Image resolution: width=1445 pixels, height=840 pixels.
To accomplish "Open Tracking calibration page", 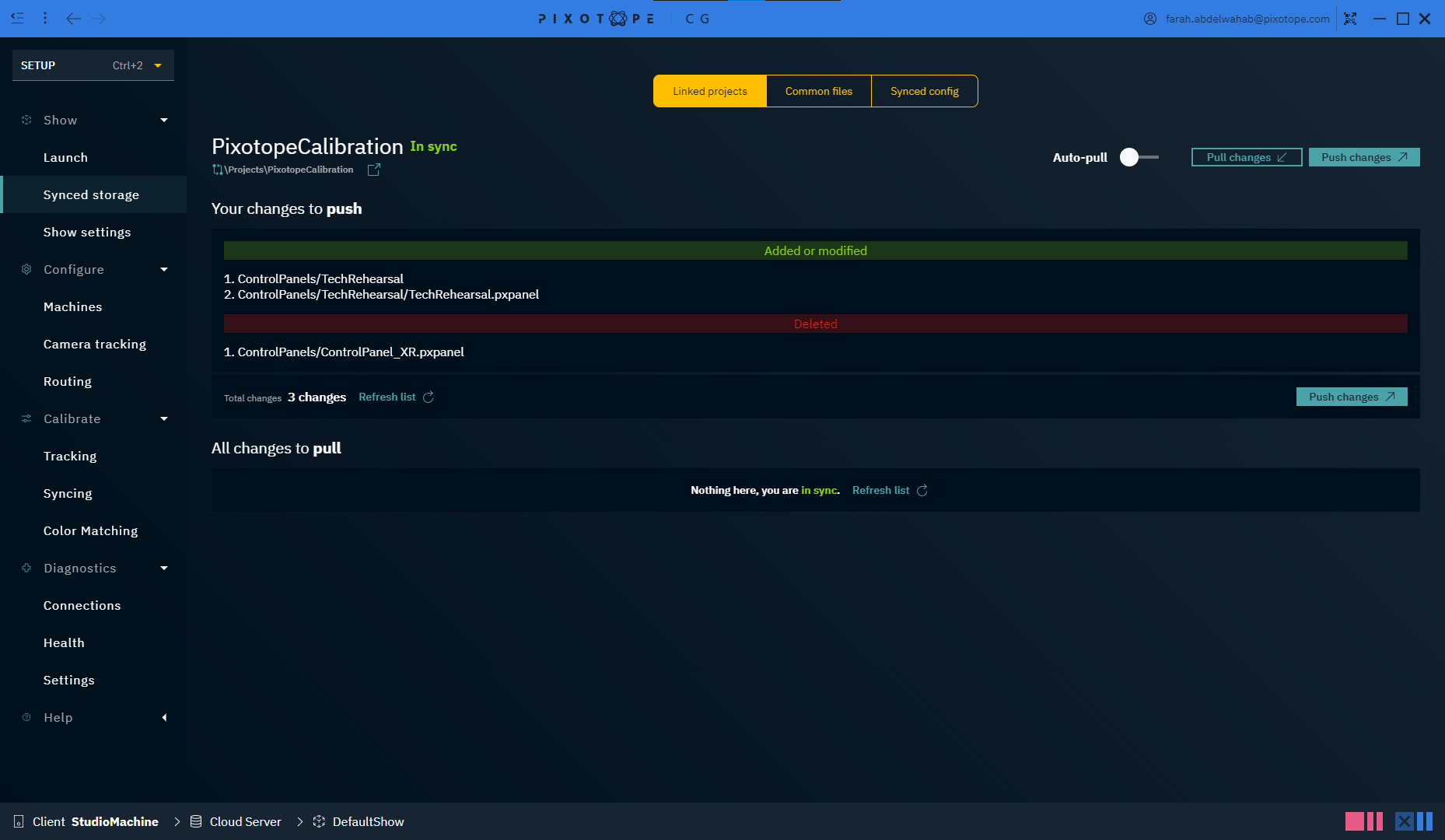I will tap(93, 456).
